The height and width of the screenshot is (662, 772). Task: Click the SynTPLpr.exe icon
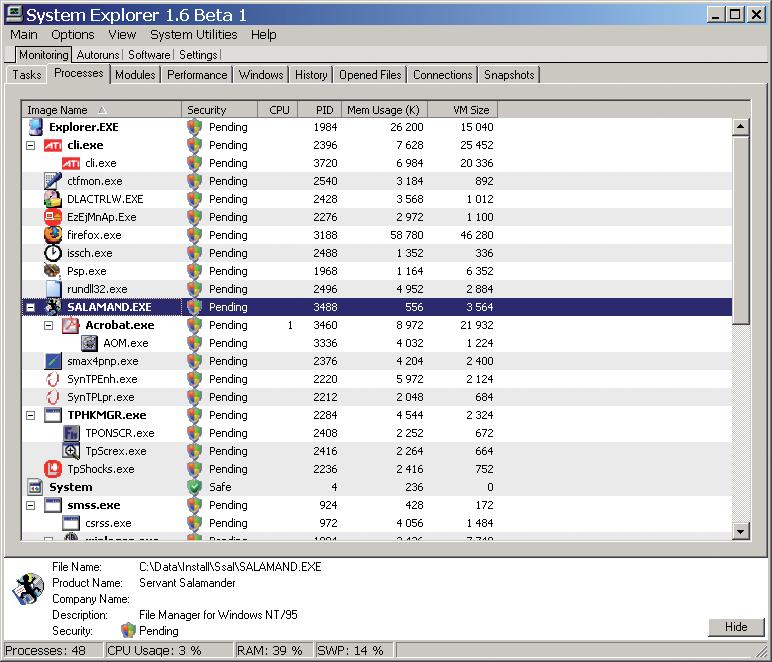click(x=53, y=397)
